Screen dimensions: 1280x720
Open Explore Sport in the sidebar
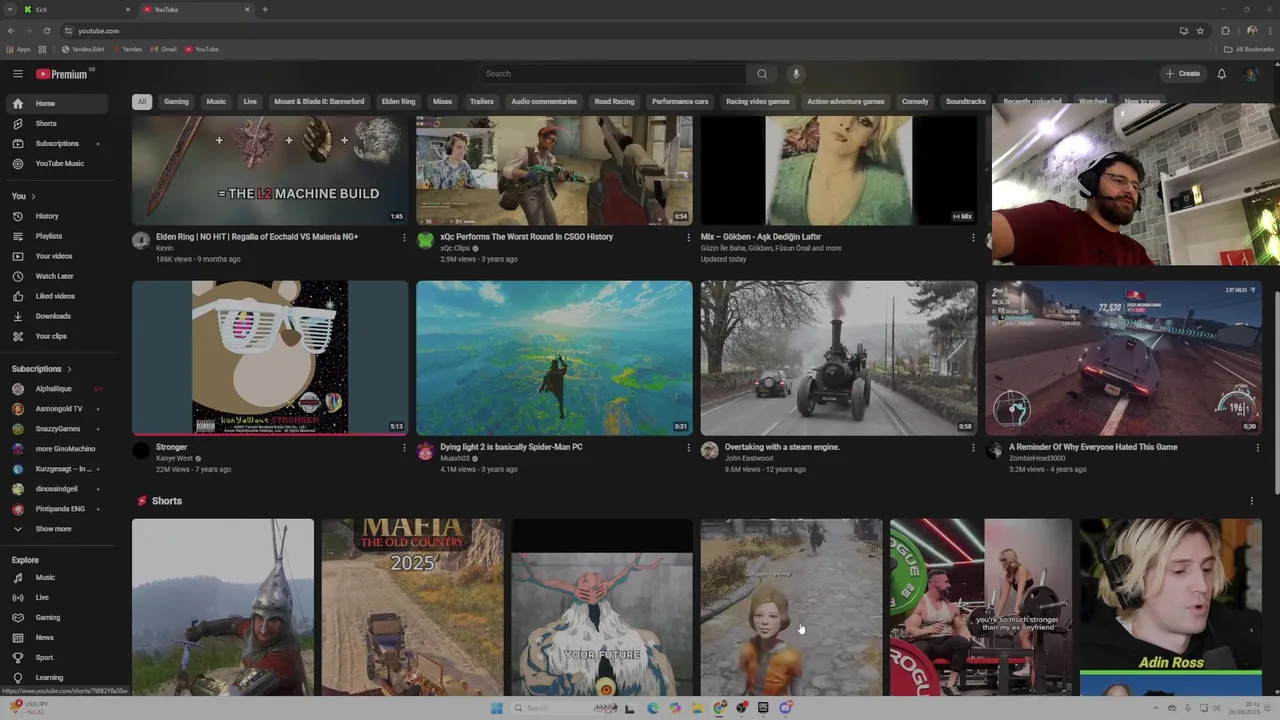[x=55, y=658]
